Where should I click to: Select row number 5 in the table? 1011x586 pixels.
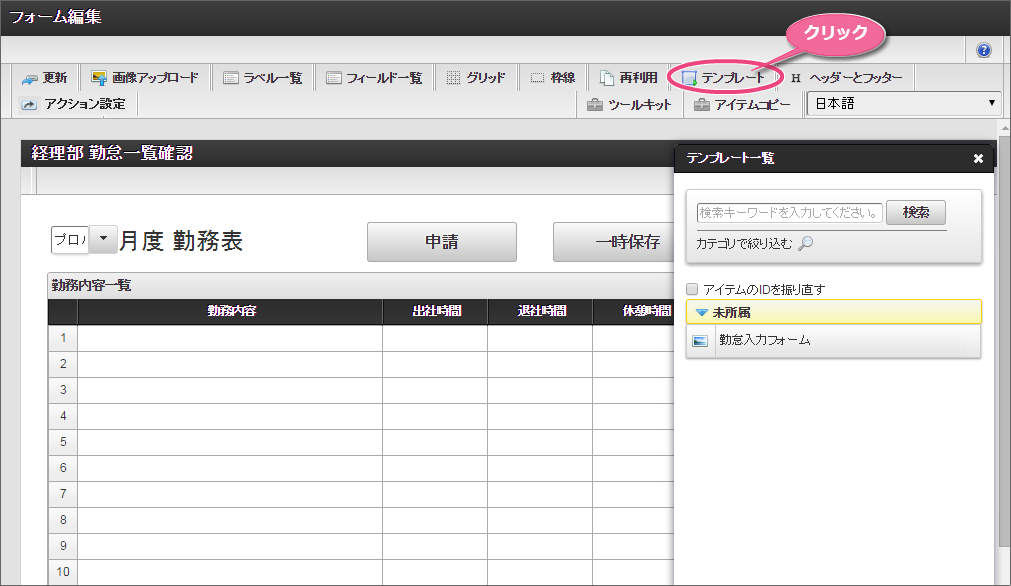tap(63, 442)
